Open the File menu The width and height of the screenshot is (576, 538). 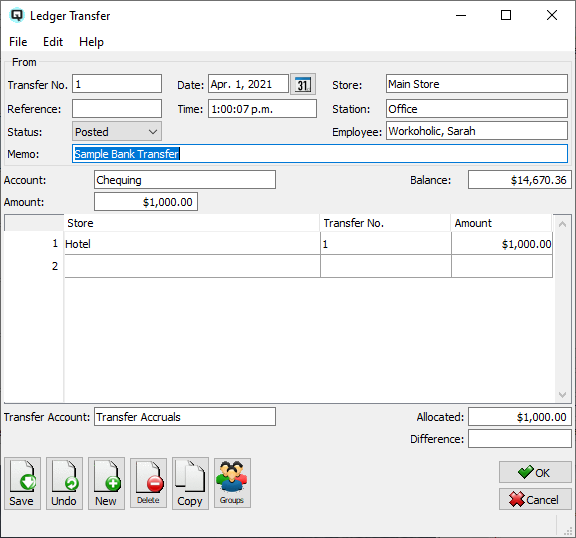point(18,42)
